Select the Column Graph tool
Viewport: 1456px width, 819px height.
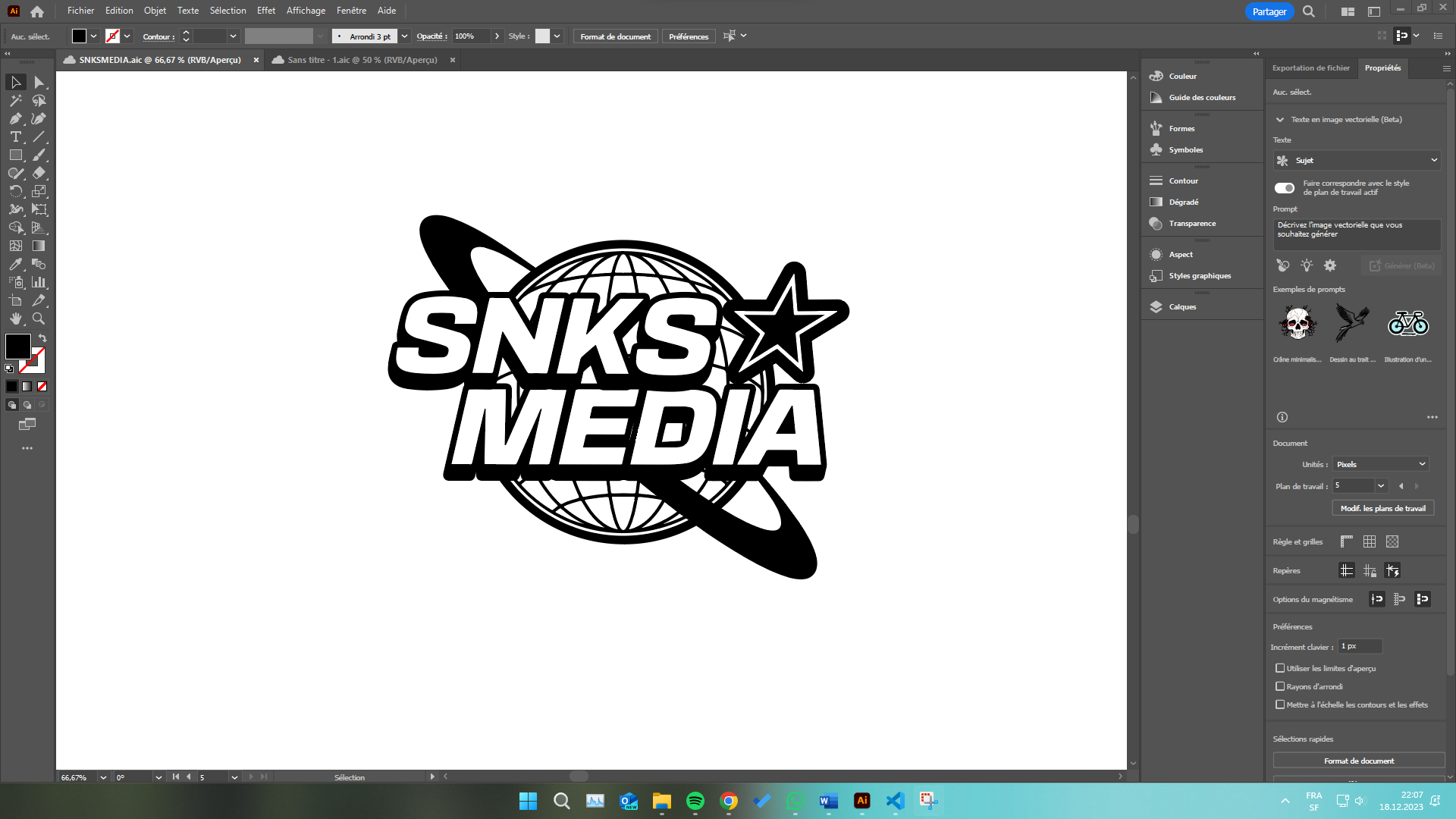coord(39,282)
